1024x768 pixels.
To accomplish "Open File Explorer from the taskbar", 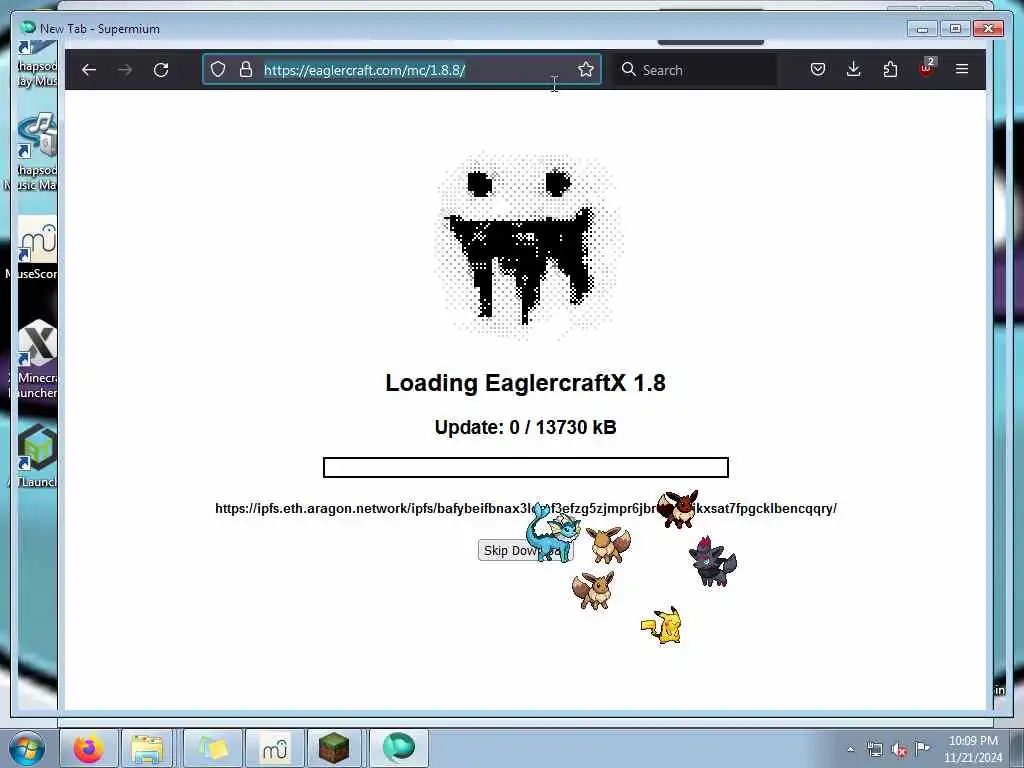I will 147,748.
